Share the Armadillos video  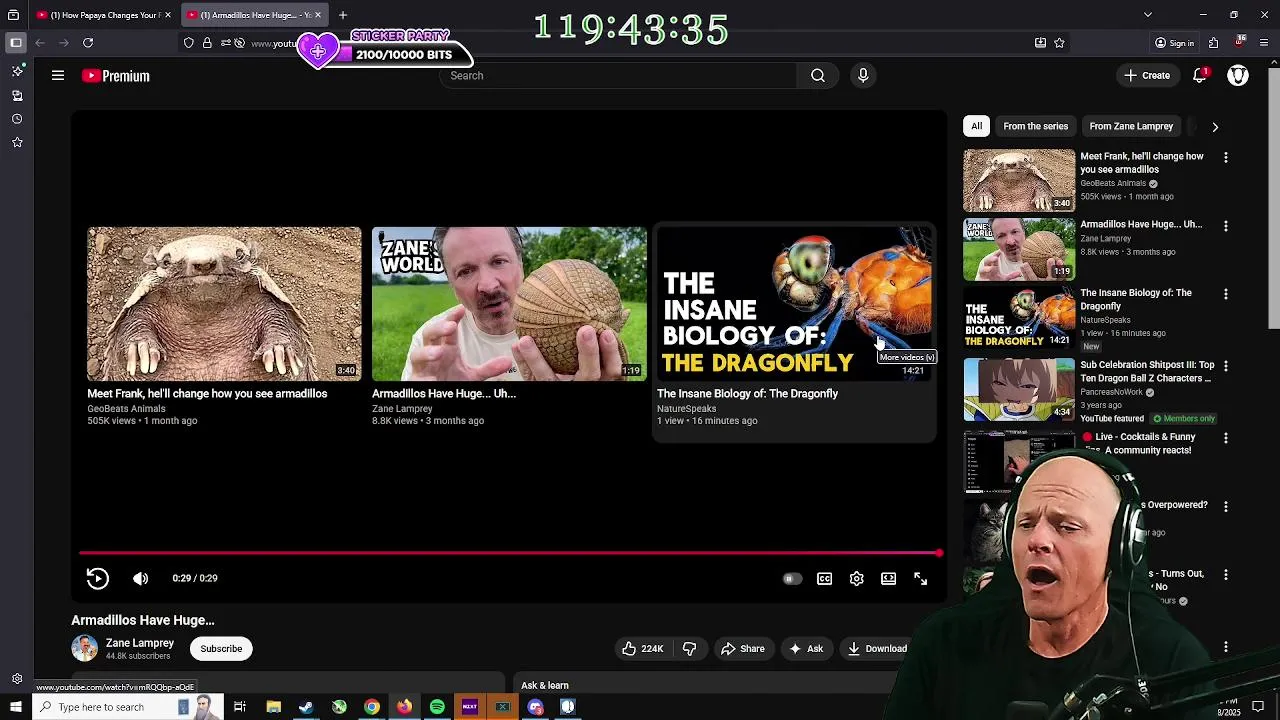click(x=743, y=649)
